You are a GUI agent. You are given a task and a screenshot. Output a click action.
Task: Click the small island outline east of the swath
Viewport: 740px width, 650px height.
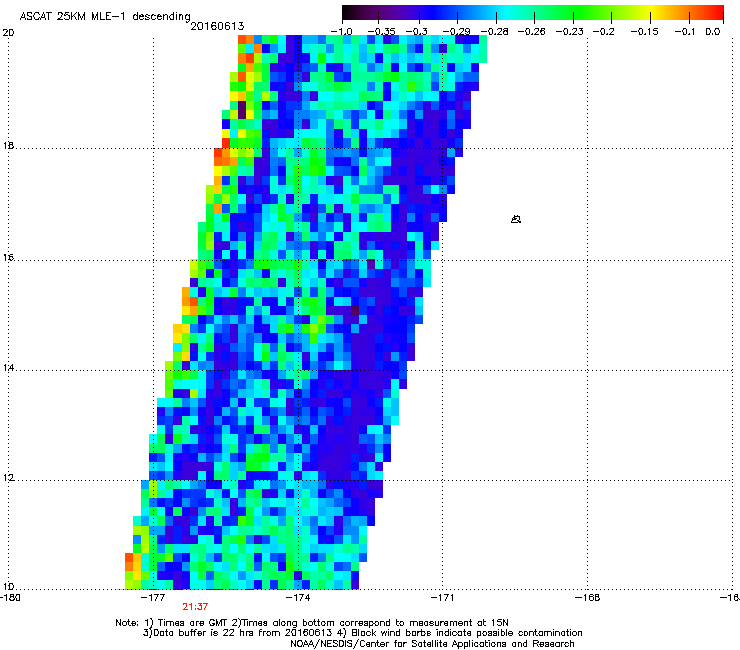(x=516, y=219)
